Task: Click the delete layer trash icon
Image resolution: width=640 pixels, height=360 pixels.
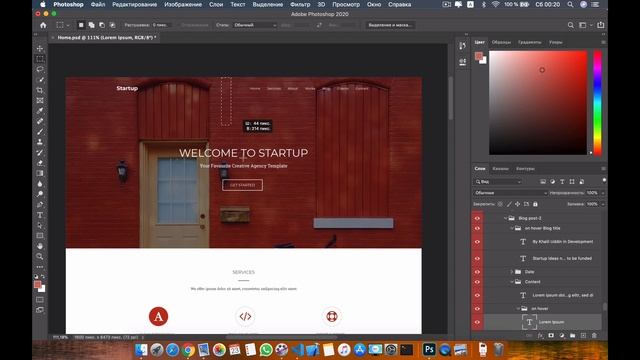Action: coord(594,336)
